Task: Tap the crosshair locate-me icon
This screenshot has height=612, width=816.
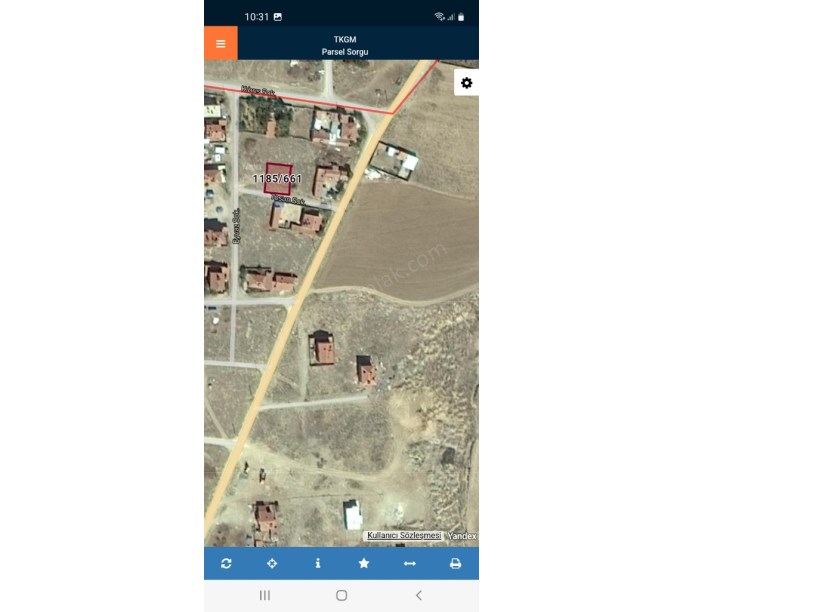Action: click(272, 563)
